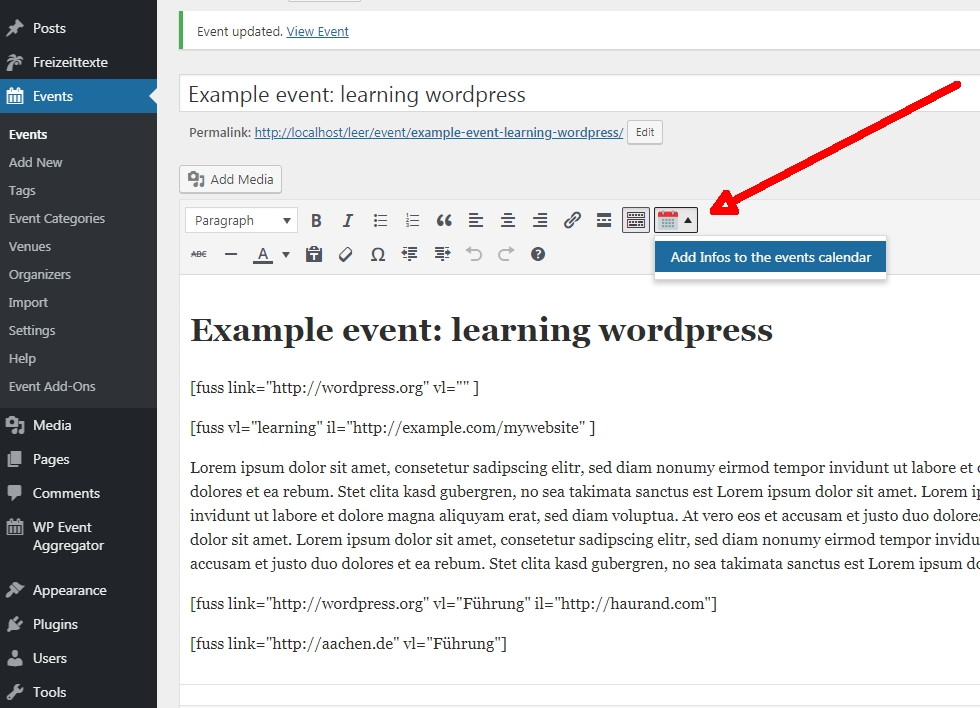
Task: Align text center
Action: point(508,221)
